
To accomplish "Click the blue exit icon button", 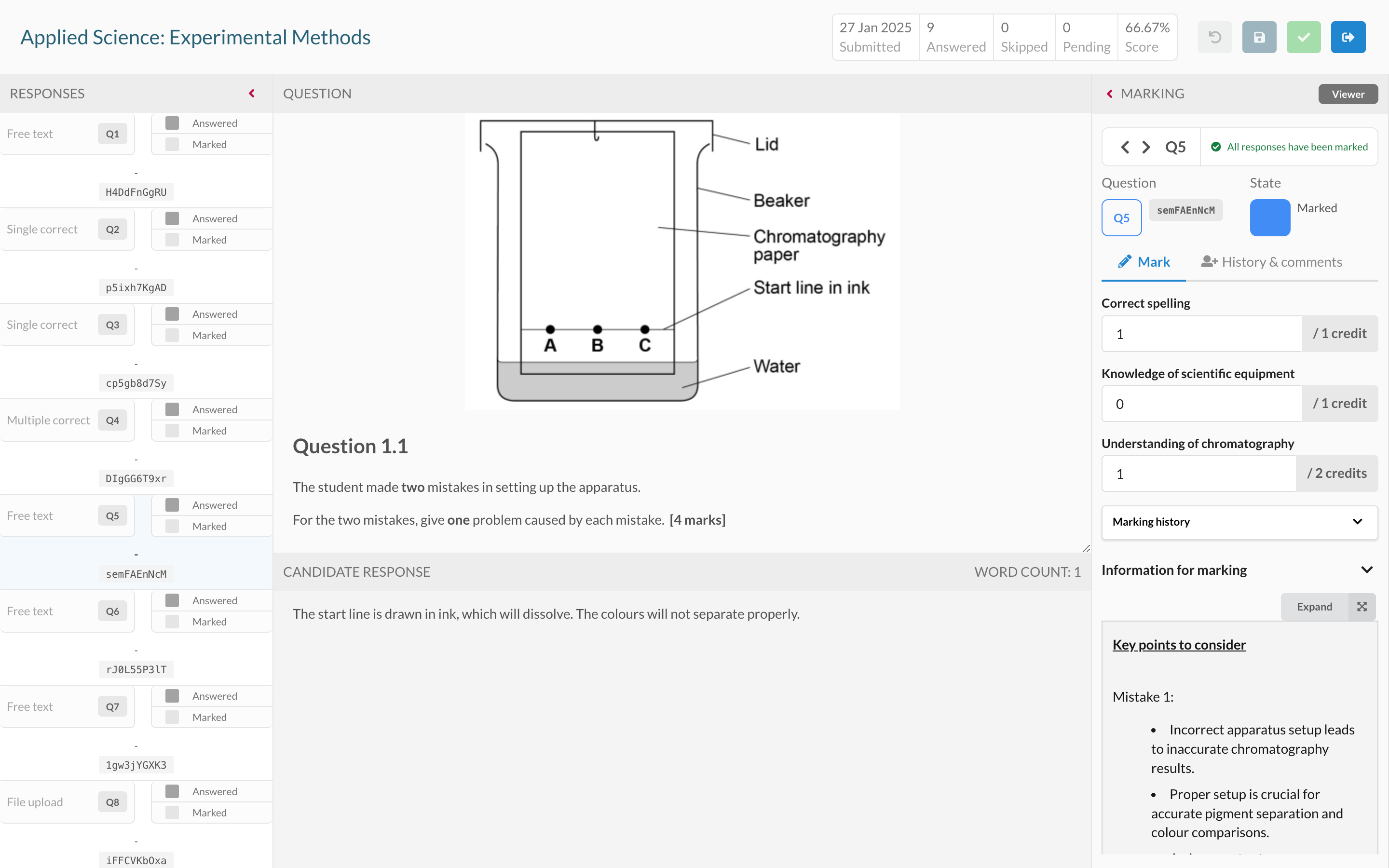I will (1348, 37).
